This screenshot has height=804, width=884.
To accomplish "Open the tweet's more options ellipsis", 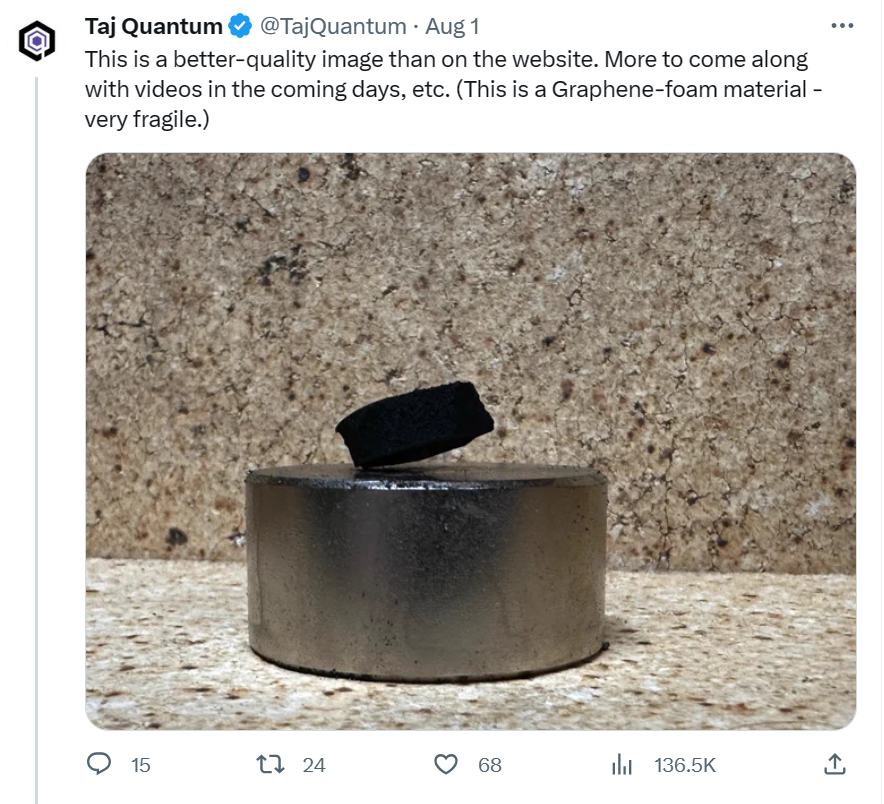I will 843,26.
